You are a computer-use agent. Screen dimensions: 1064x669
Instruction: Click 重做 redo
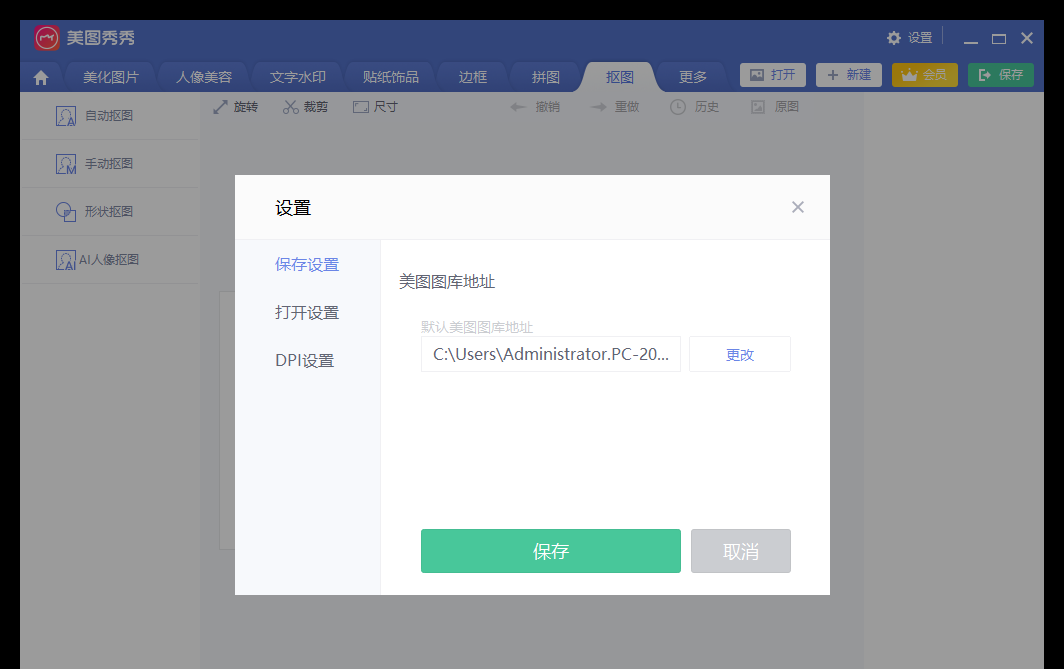[615, 107]
